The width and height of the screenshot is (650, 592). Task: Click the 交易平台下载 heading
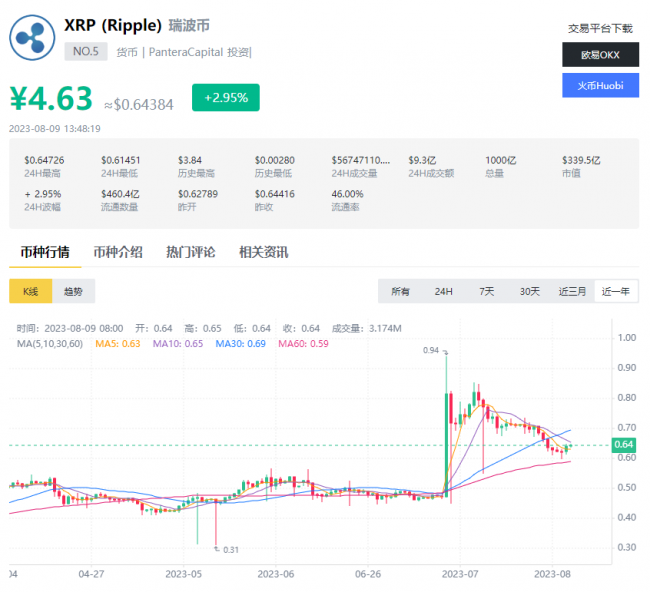click(600, 29)
